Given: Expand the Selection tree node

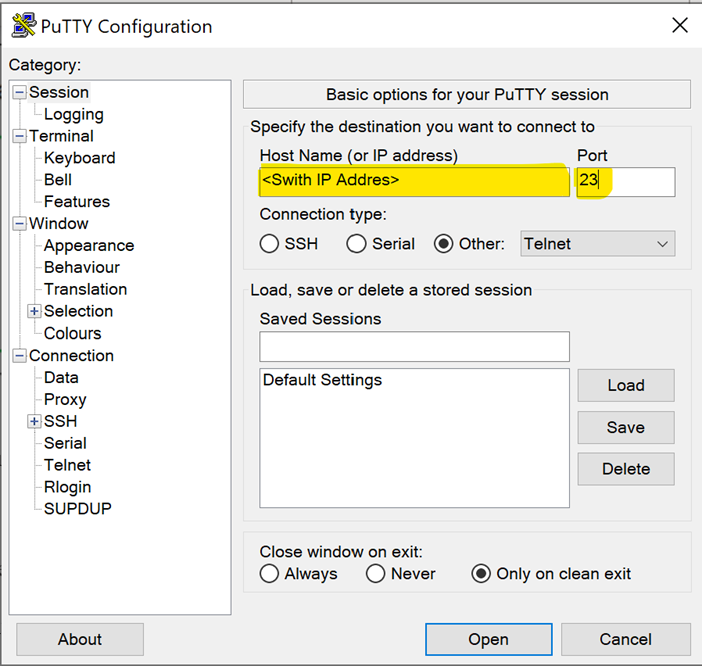Looking at the screenshot, I should [x=34, y=311].
